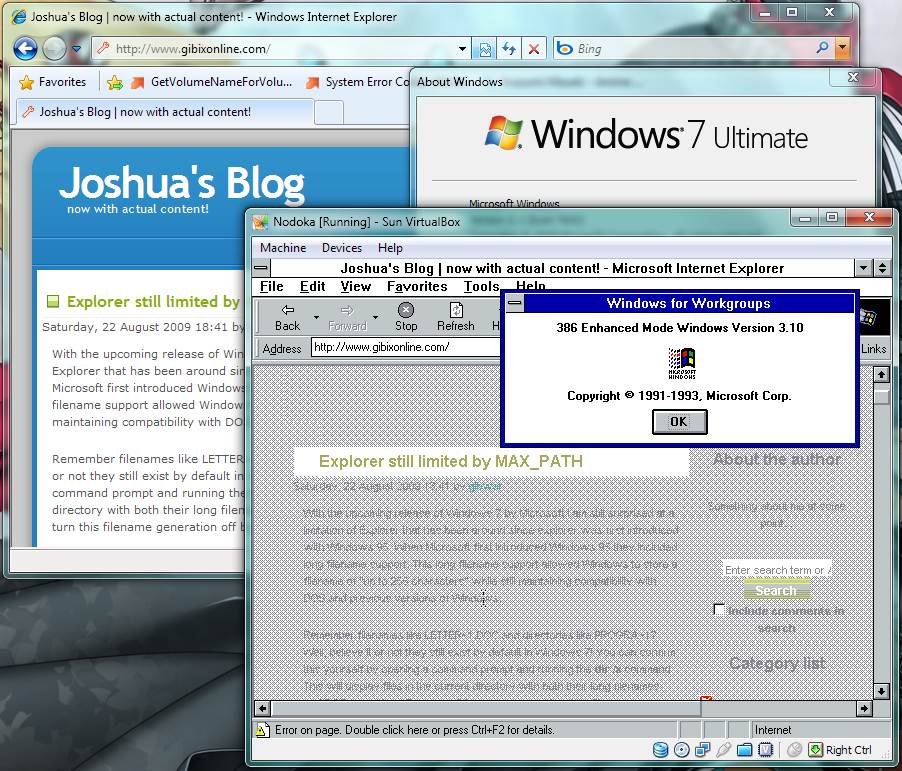
Task: Click Explorer still limited by MAX_PATH heading
Action: point(450,461)
